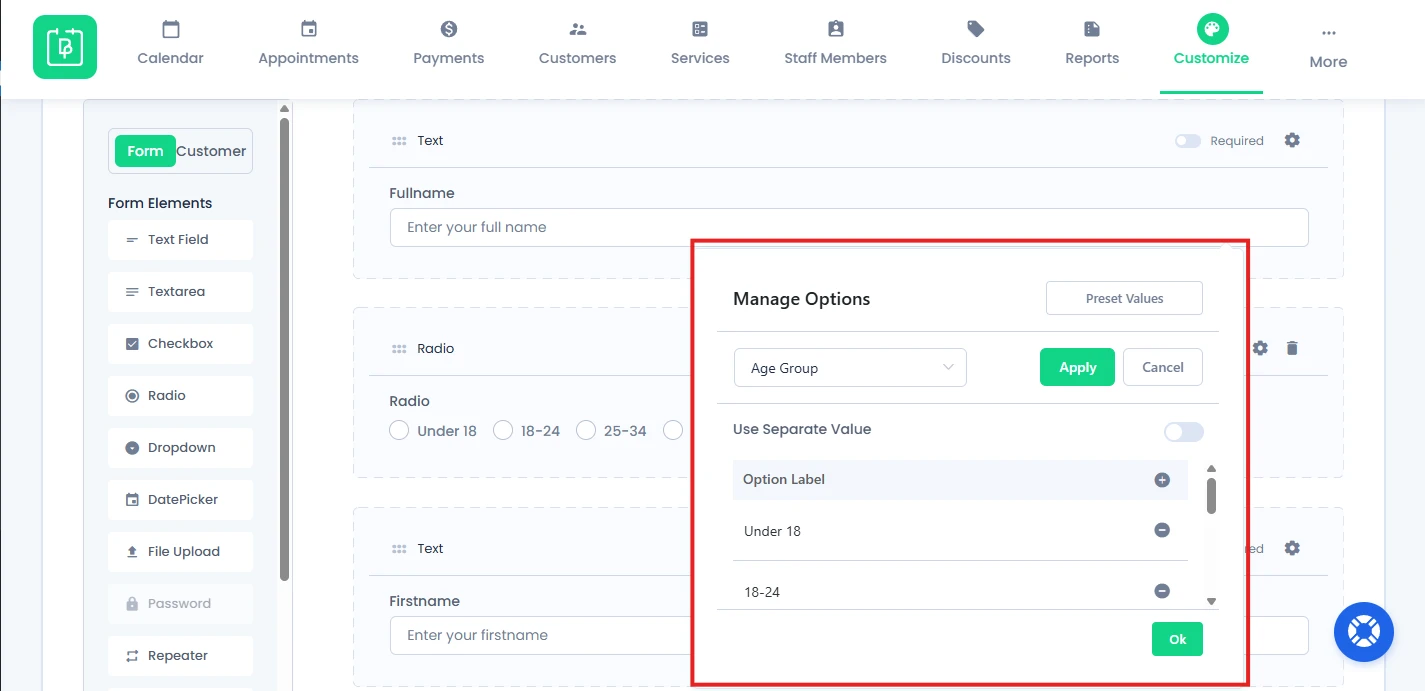
Task: Click the Cancel button
Action: point(1163,367)
